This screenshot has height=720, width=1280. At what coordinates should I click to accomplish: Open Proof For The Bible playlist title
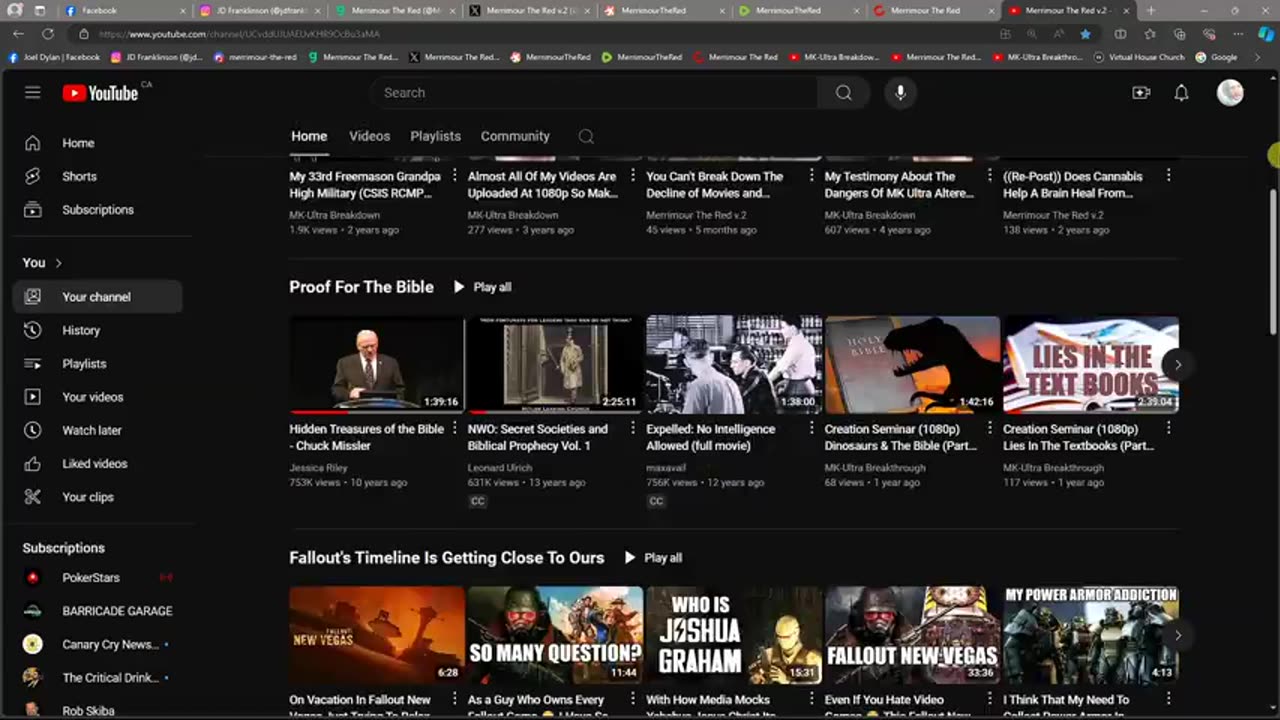pos(361,287)
